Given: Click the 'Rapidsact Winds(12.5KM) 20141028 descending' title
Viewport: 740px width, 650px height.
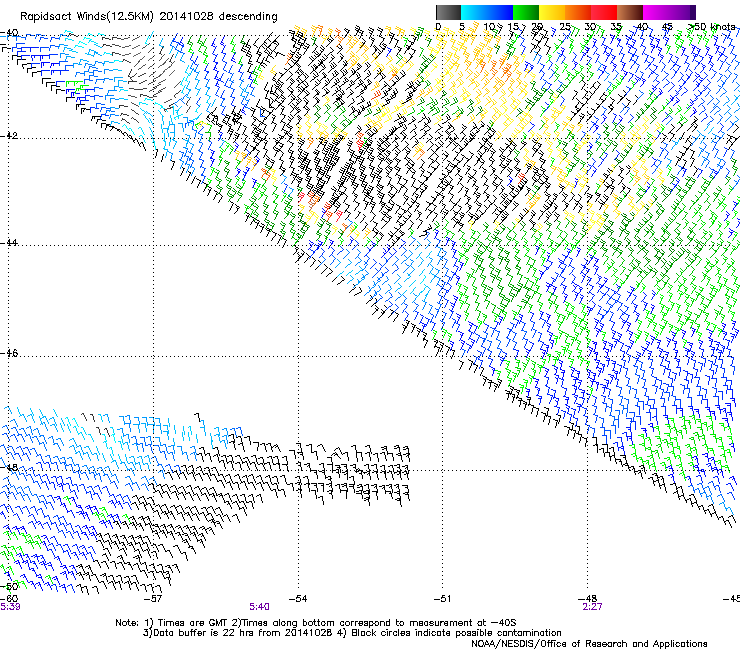Looking at the screenshot, I should (x=149, y=17).
